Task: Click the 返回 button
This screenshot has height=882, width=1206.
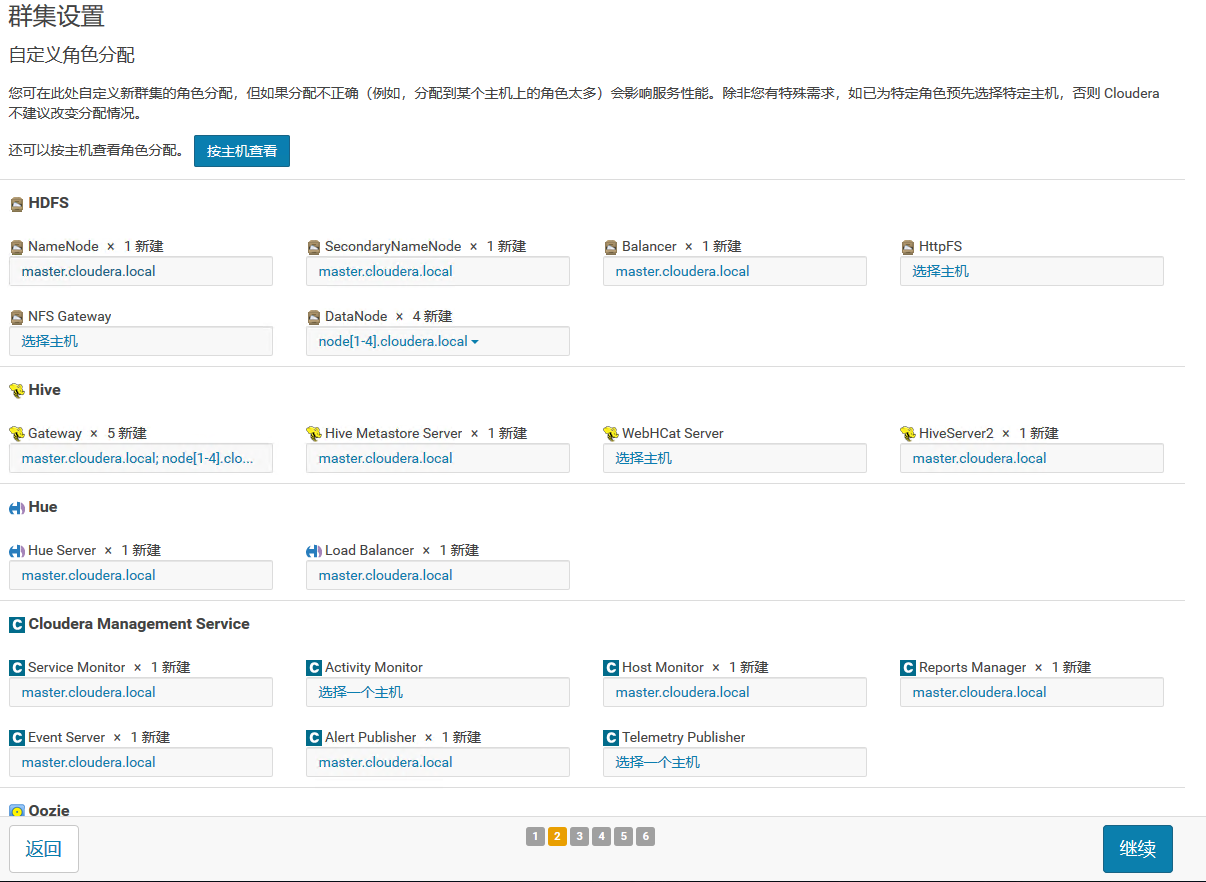Action: [44, 849]
